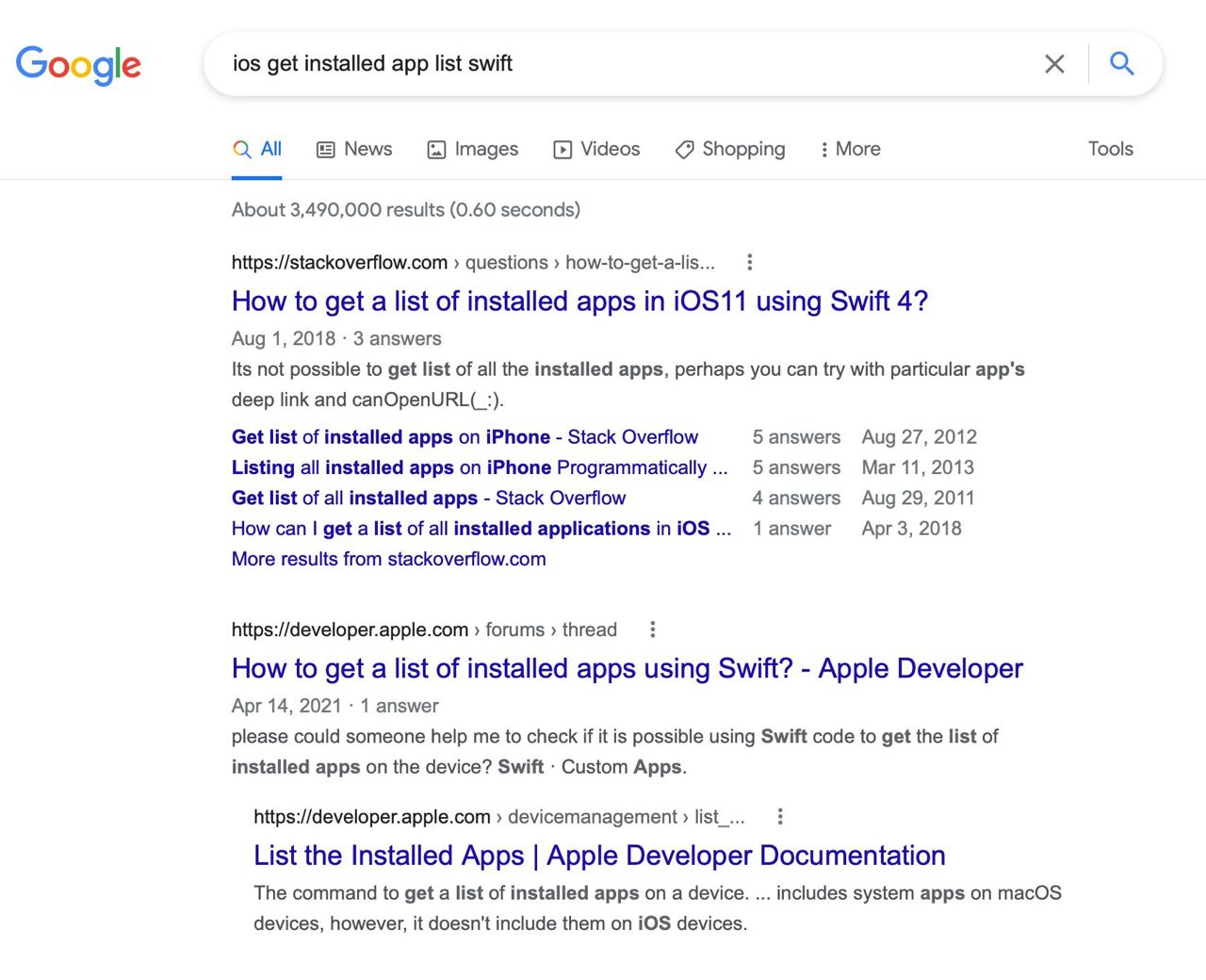The image size is (1206, 980).
Task: Open 'Get list of all installed apps - Stack Overflow'
Action: [429, 498]
